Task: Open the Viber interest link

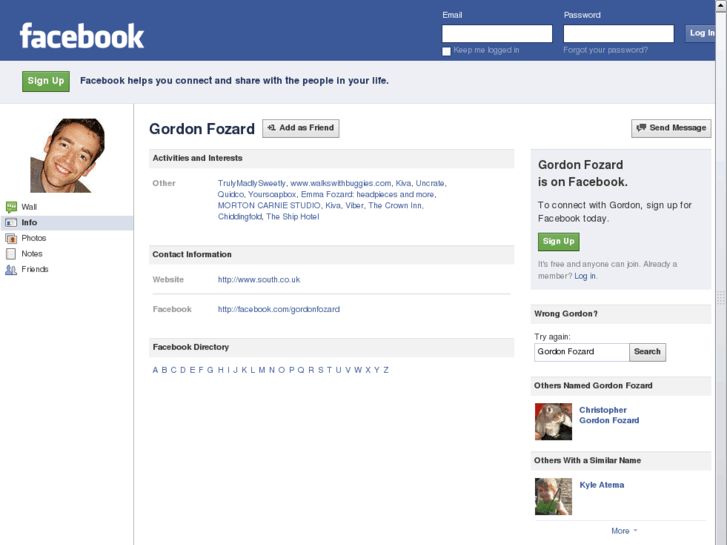Action: 355,205
